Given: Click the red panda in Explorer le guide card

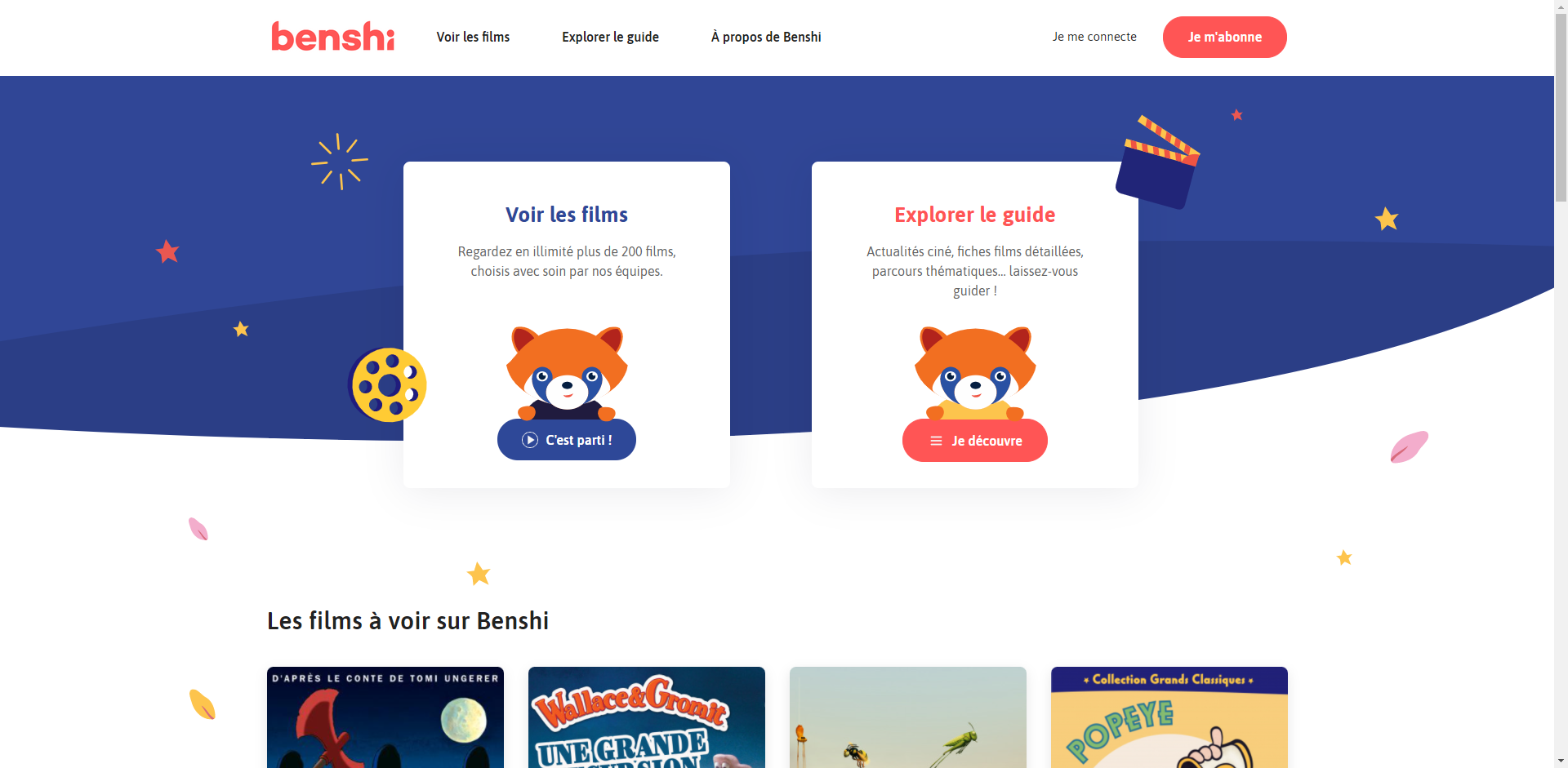Looking at the screenshot, I should point(975,373).
